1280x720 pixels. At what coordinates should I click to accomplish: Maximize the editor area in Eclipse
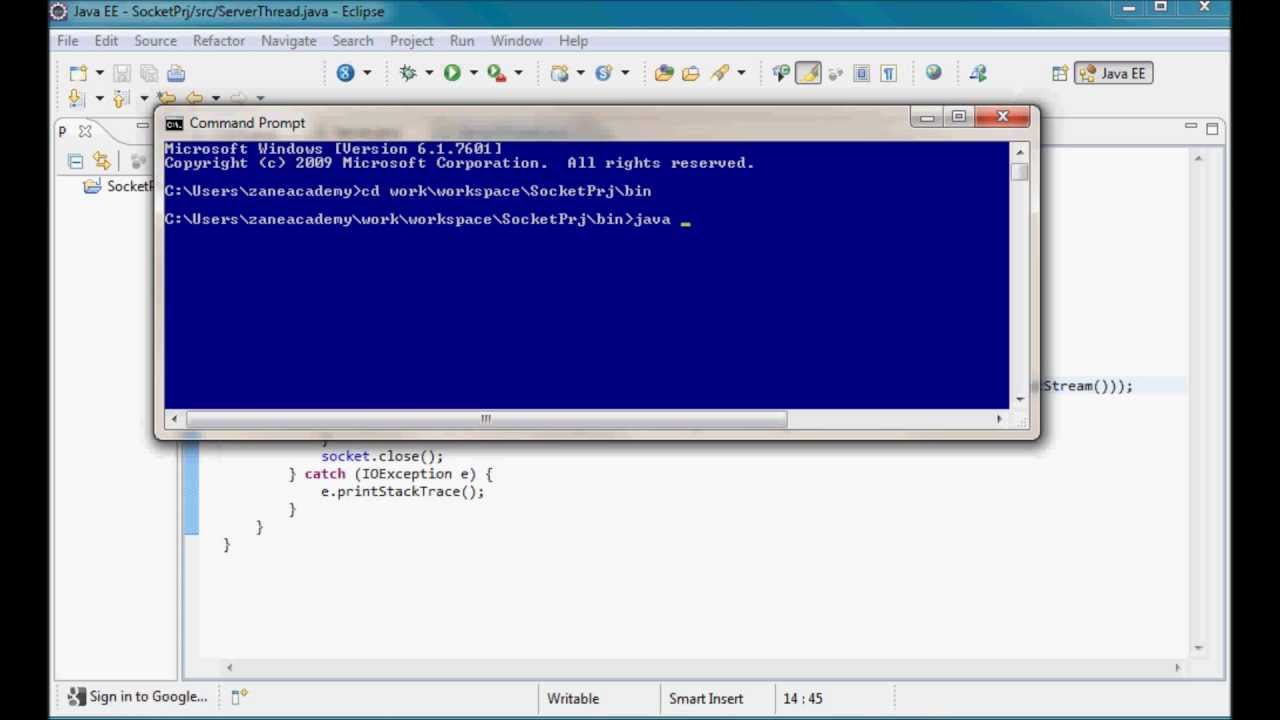pyautogui.click(x=1212, y=129)
